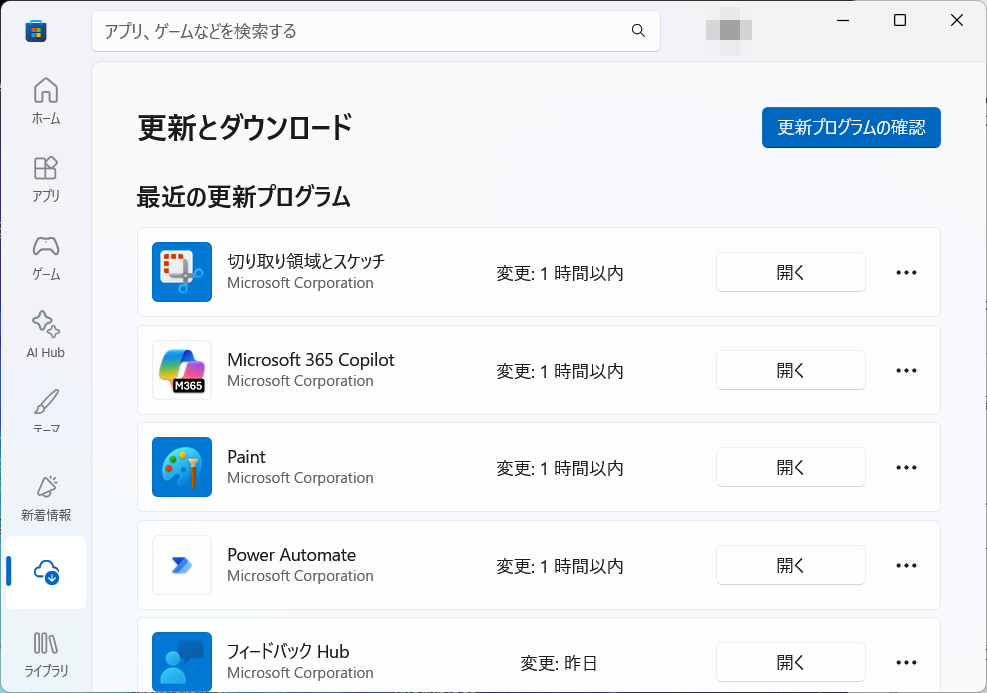Screen dimensions: 987x693
Task: Click 開く for Microsoft 365 Copilot
Action: pos(791,370)
